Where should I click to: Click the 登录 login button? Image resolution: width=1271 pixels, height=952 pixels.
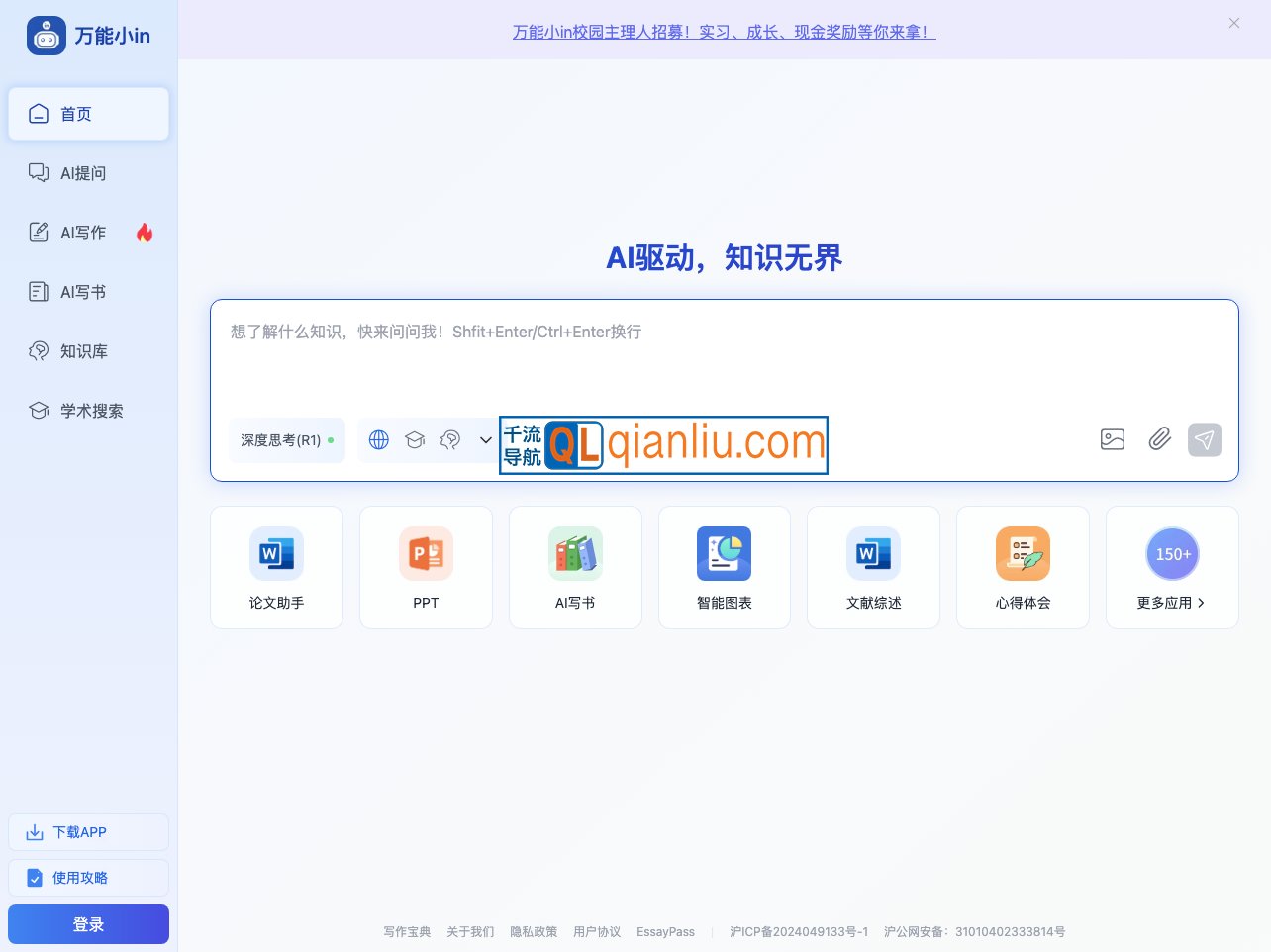click(88, 923)
